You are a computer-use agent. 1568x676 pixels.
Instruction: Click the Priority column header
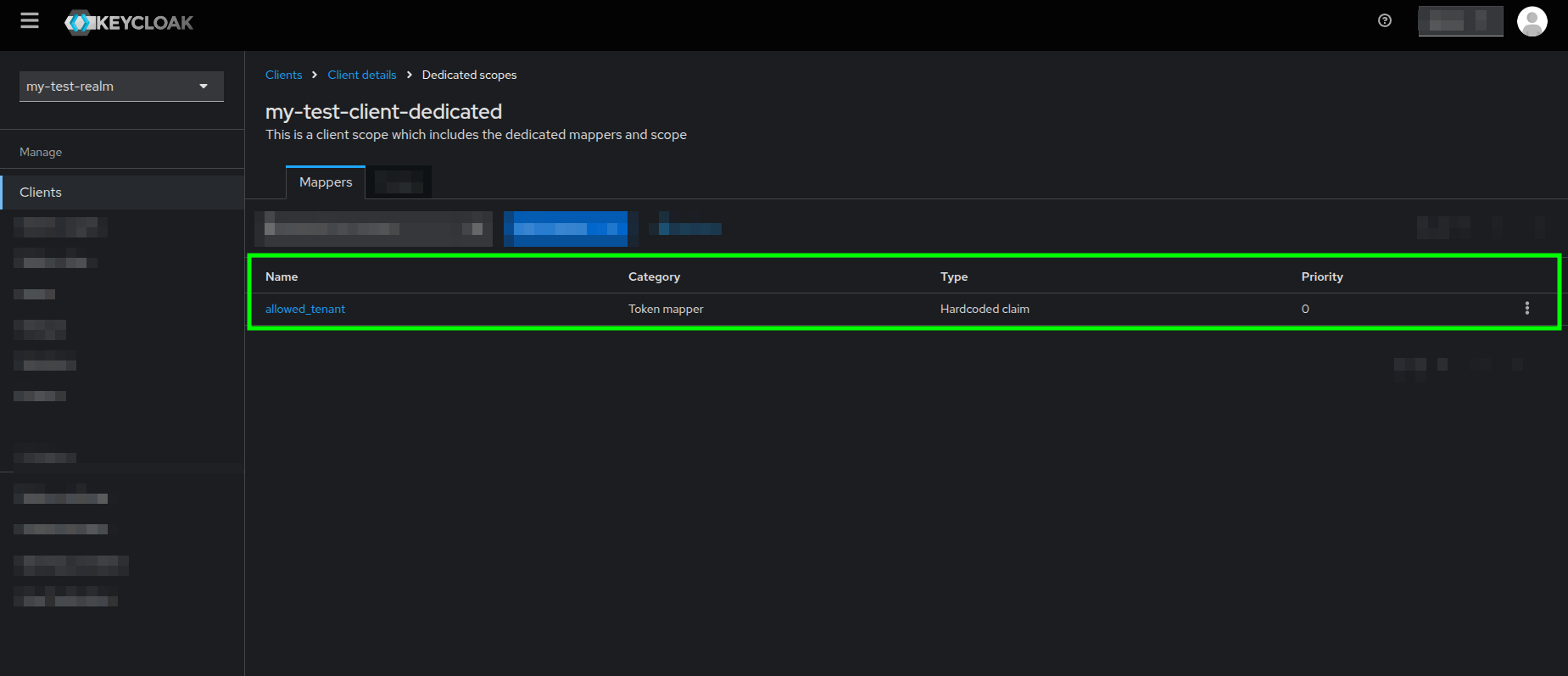click(x=1322, y=277)
